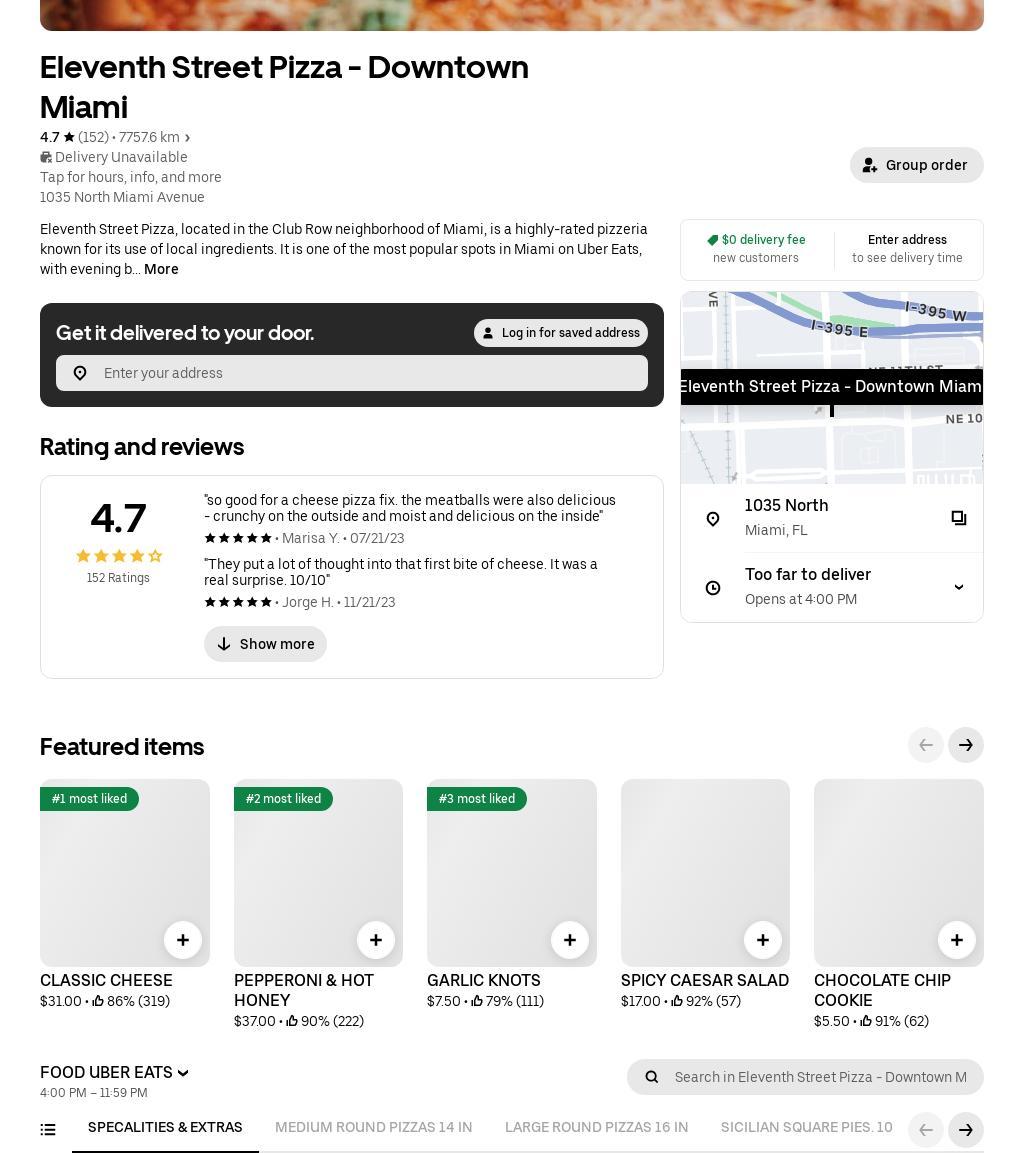Select the Specialties & Extras tab
Viewport: 1024px width, 1153px height.
165,1128
